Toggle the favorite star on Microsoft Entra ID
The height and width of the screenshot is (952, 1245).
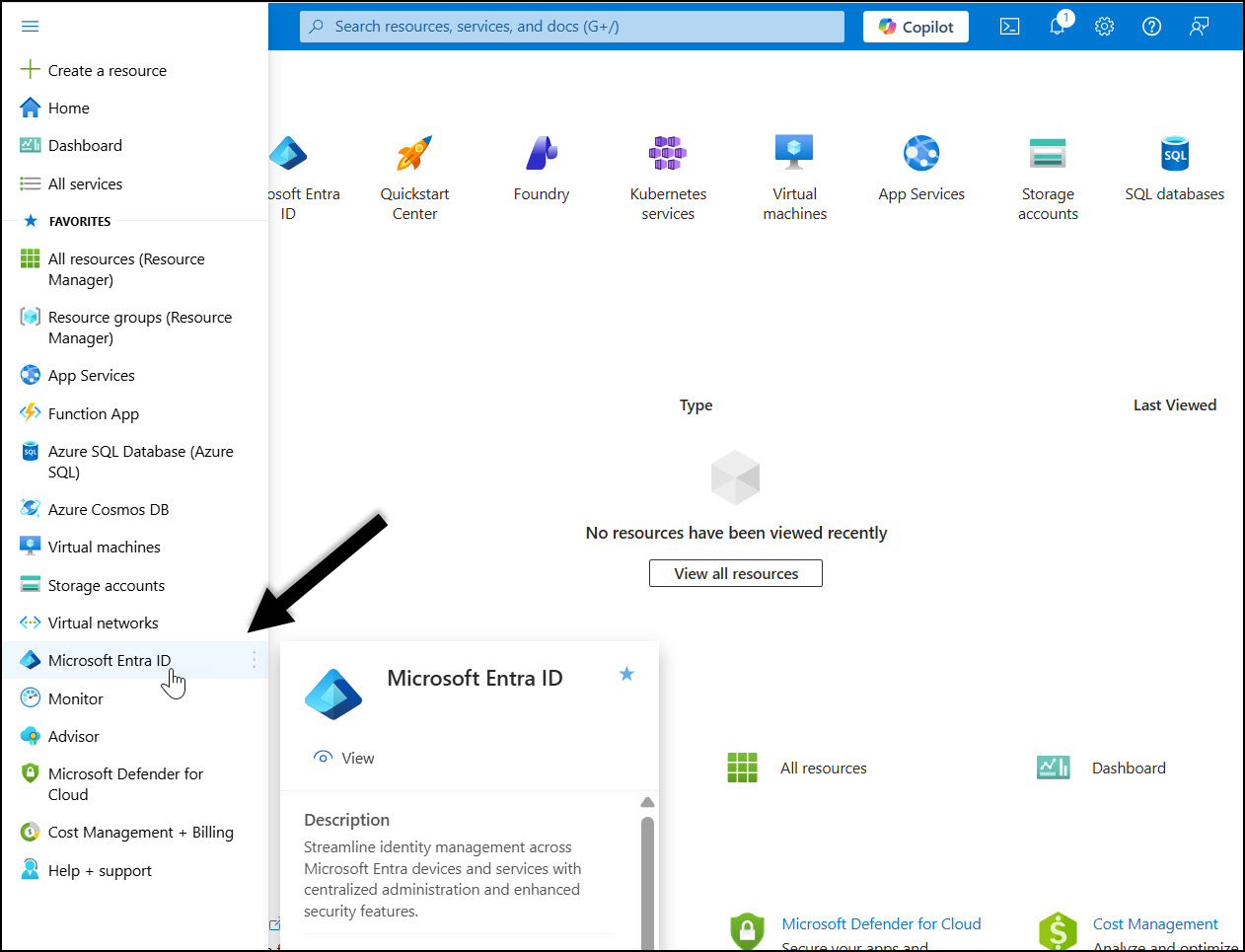(626, 674)
